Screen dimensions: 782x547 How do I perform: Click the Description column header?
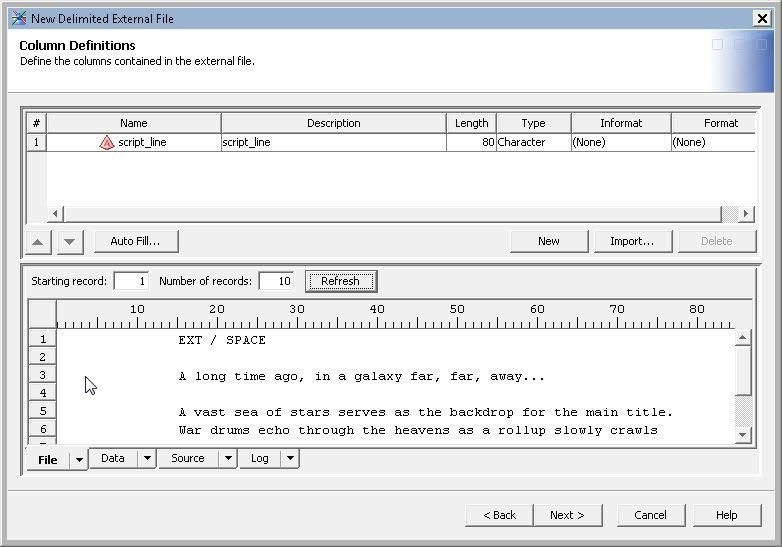tap(334, 123)
